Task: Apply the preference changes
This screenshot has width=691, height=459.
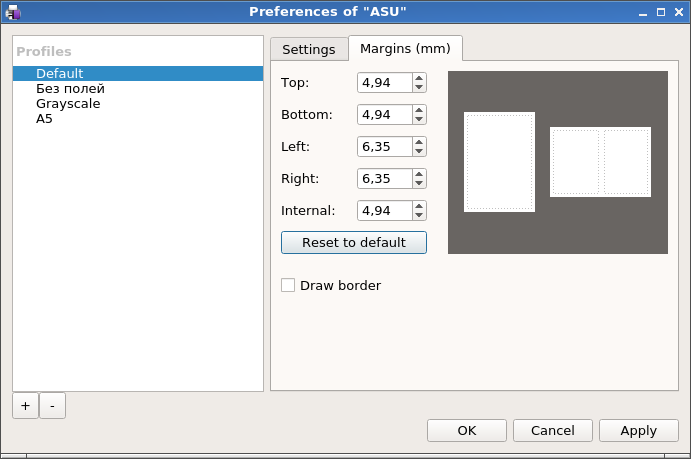Action: pyautogui.click(x=638, y=430)
